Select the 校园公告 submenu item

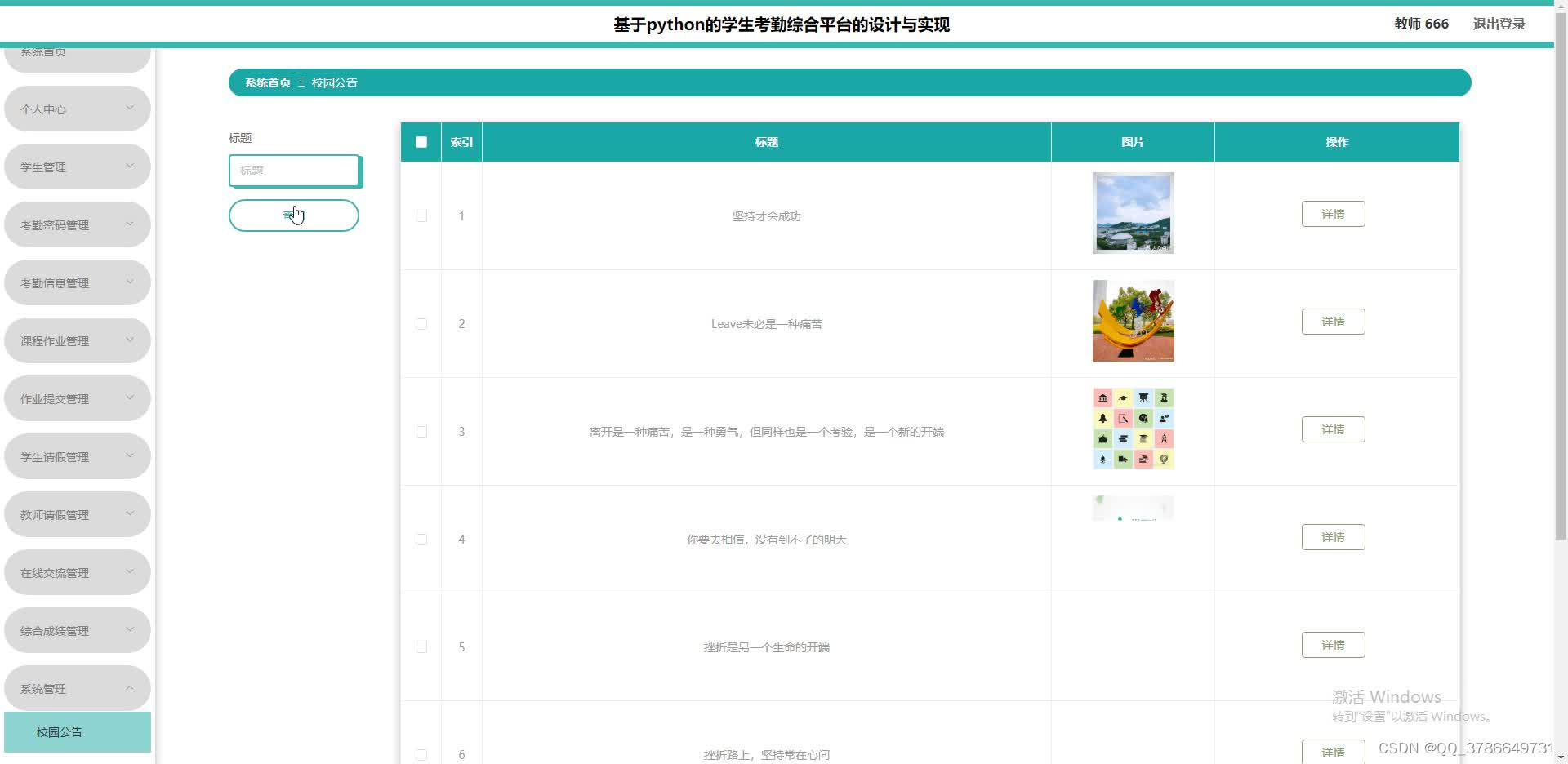pos(78,732)
